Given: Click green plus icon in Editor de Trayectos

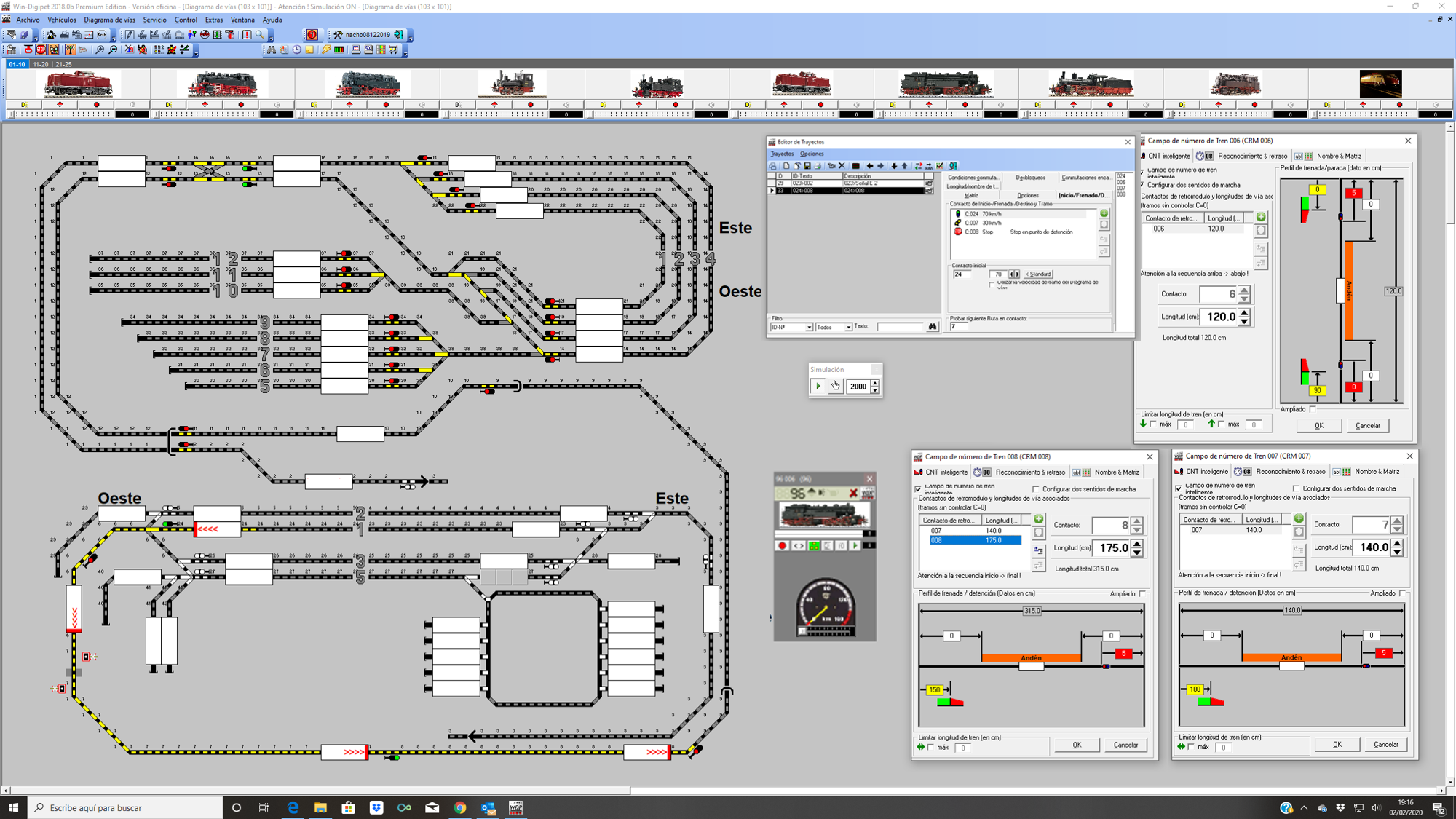Looking at the screenshot, I should (x=1104, y=213).
